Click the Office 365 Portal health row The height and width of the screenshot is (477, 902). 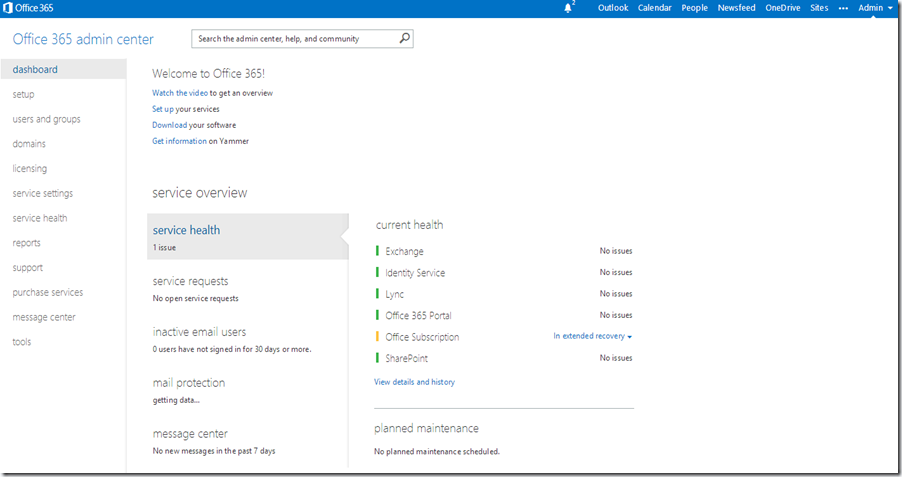504,315
